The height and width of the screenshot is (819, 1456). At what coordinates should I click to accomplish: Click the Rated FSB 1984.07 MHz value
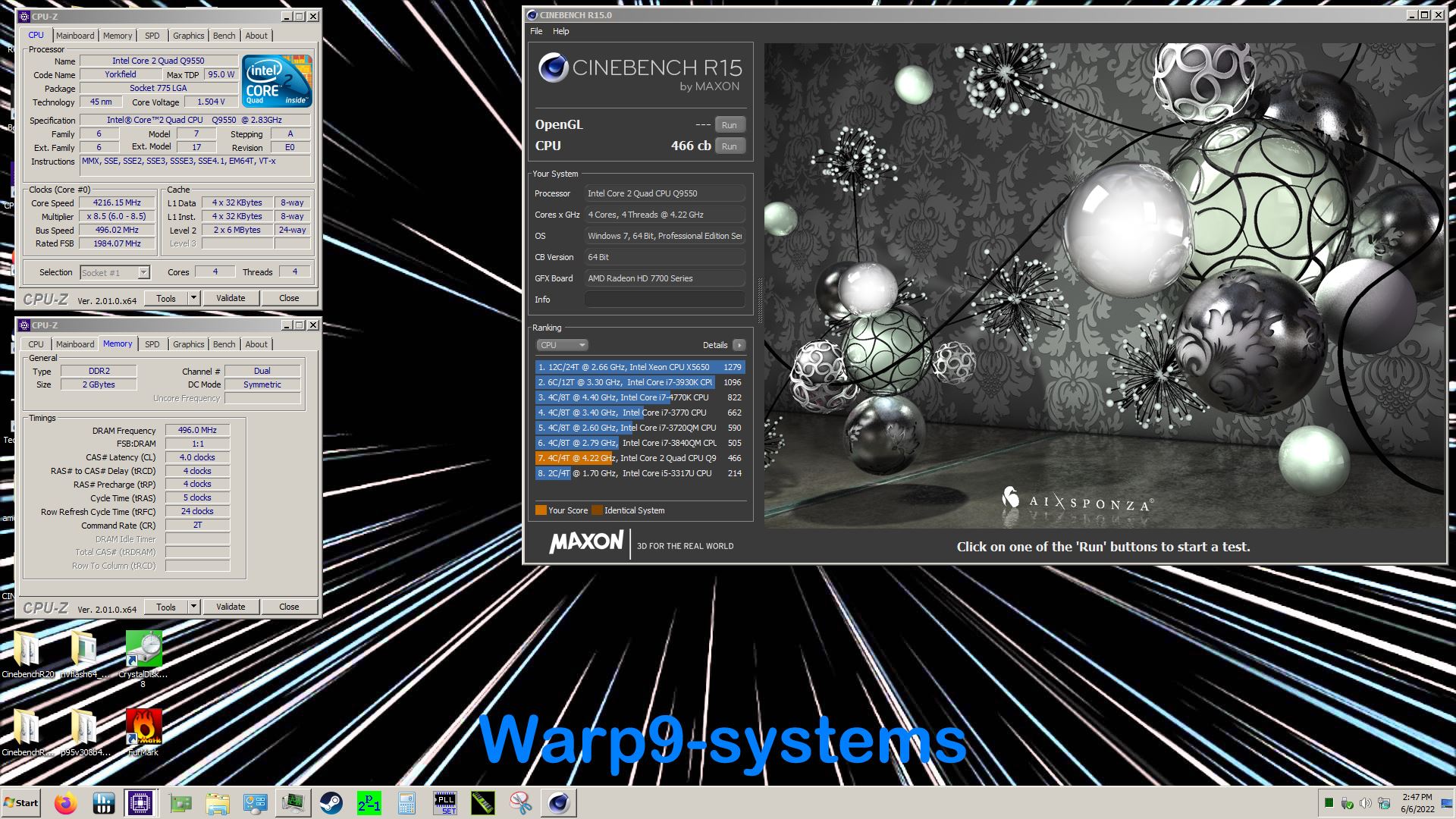coord(117,243)
